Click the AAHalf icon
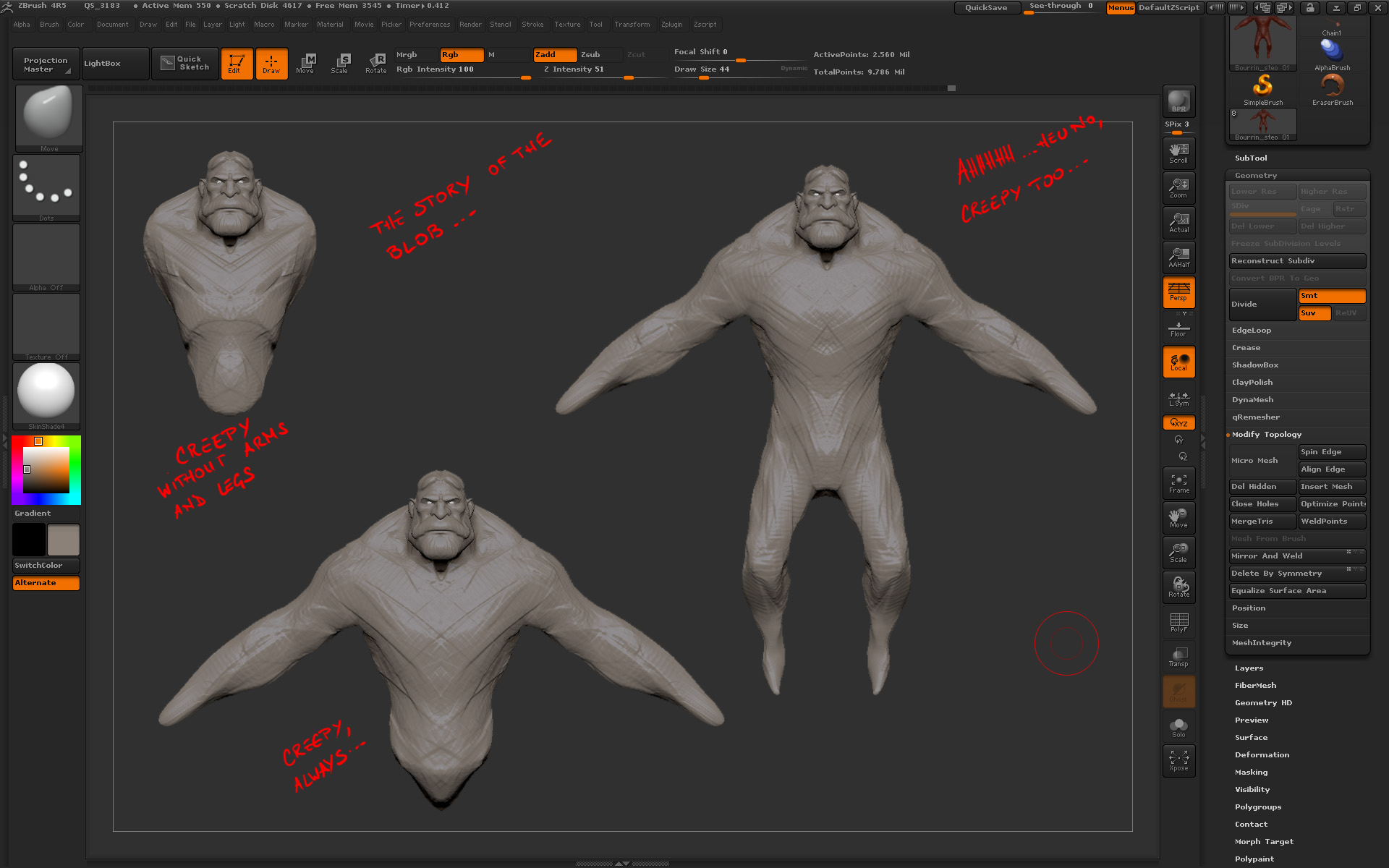The width and height of the screenshot is (1389, 868). (1178, 258)
